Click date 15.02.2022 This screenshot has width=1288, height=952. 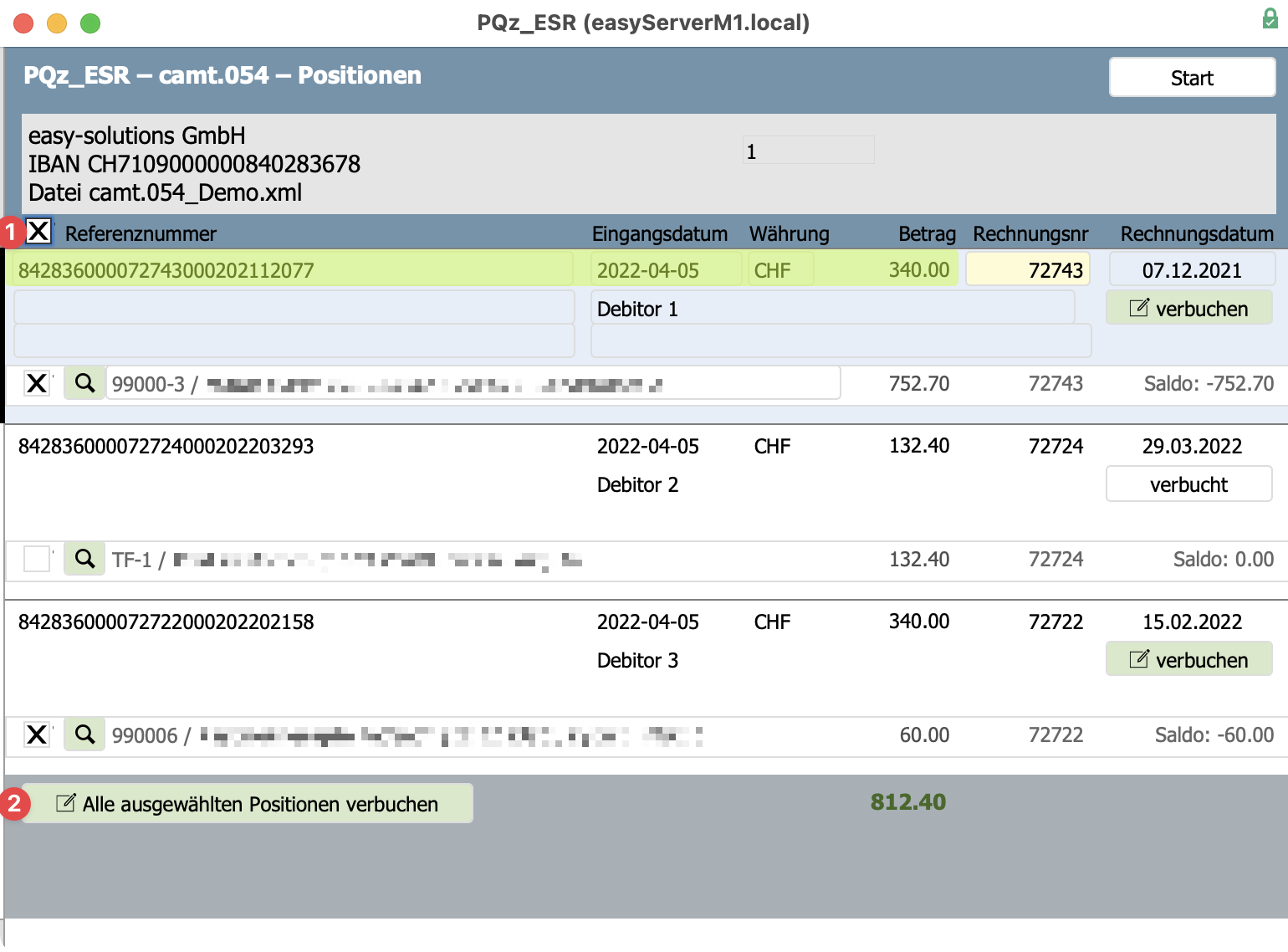(x=1192, y=622)
